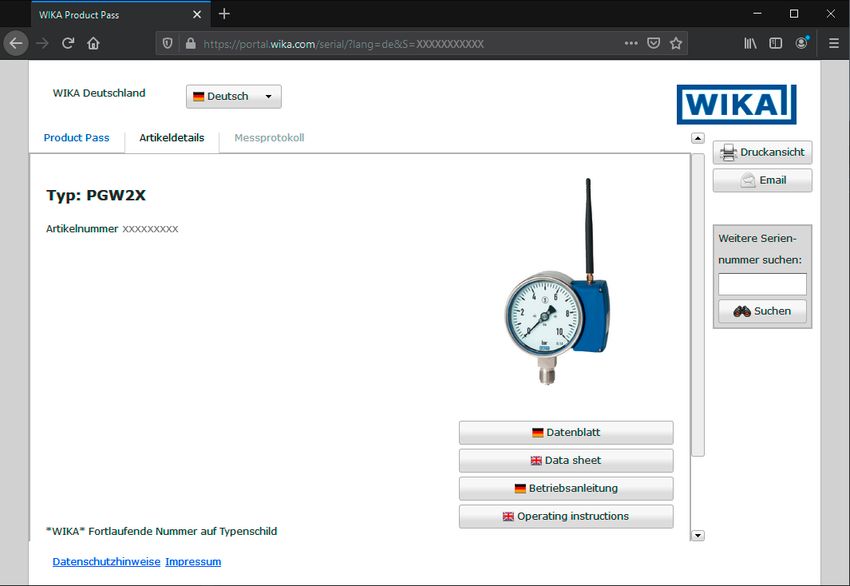Focus the serial number search field

(x=762, y=284)
